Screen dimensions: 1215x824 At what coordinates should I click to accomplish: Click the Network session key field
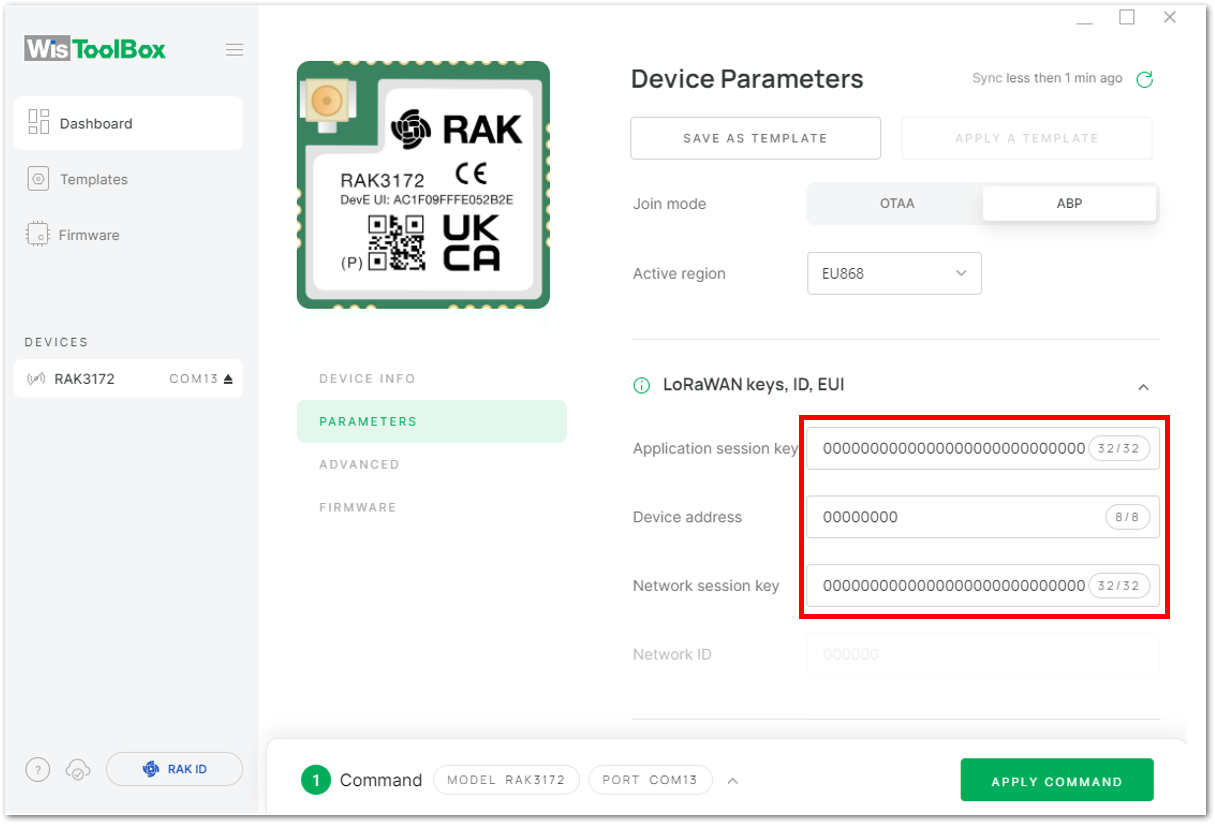983,585
